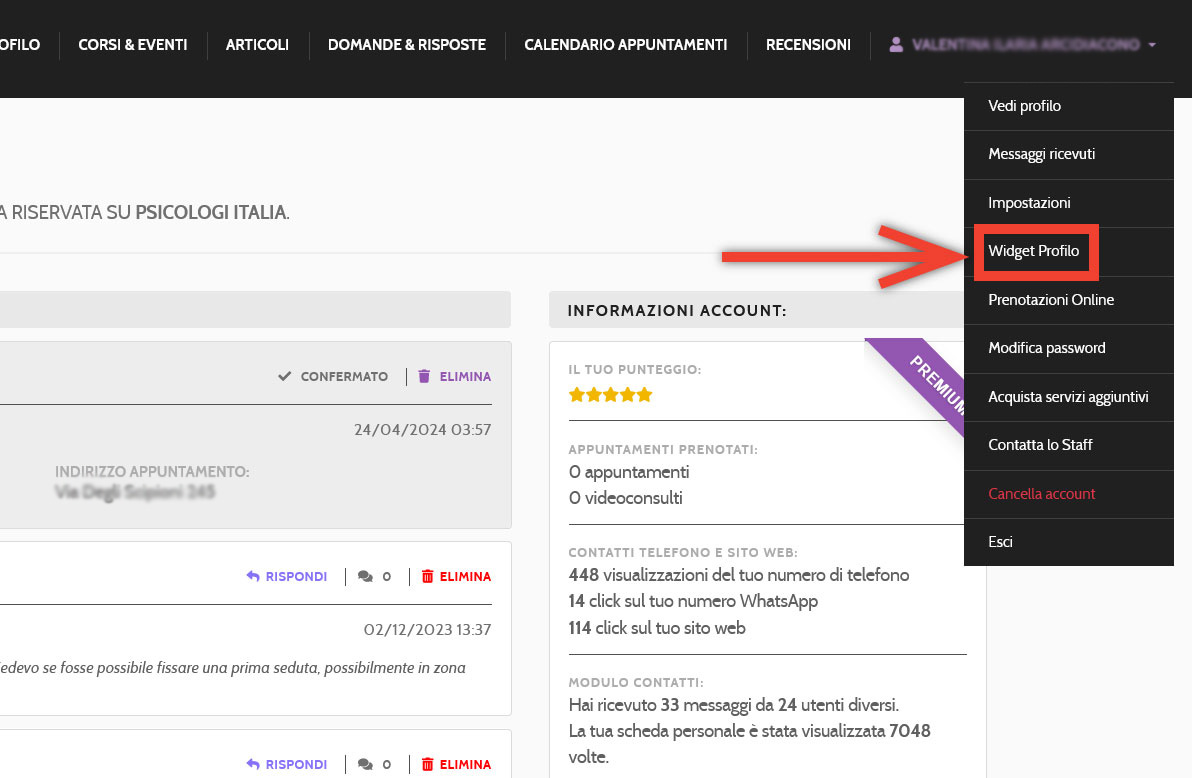This screenshot has height=778, width=1192.
Task: Open the Recensioni navigation tab
Action: click(808, 45)
